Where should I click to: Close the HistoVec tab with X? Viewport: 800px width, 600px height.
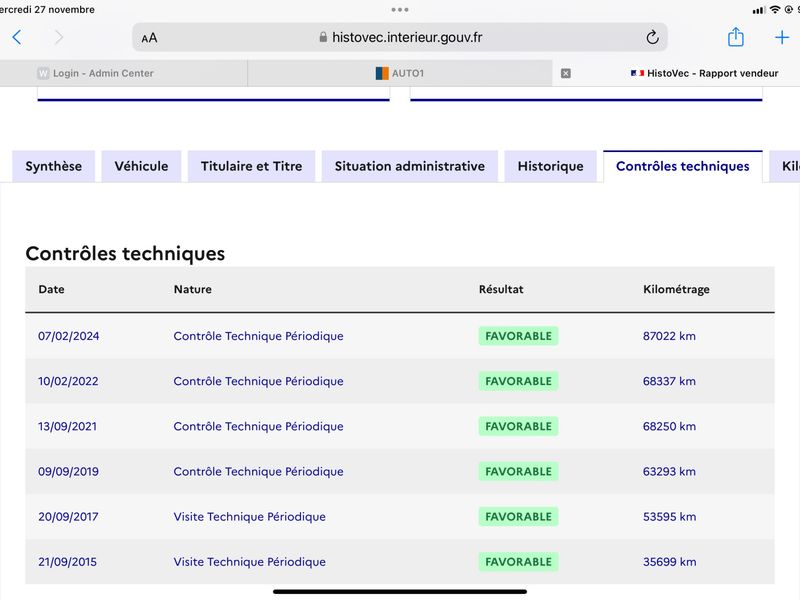tap(566, 73)
